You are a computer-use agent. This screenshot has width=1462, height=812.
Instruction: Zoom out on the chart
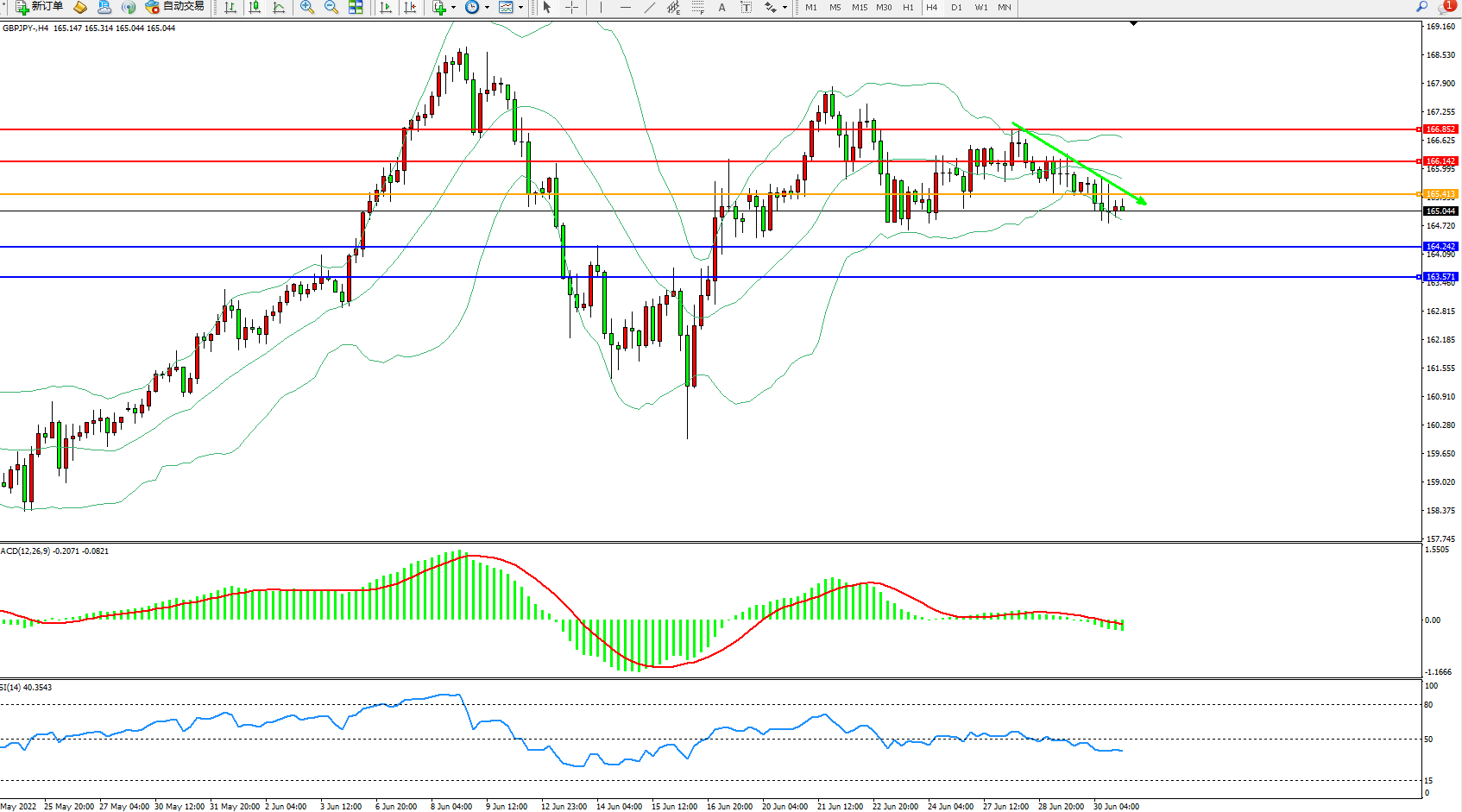(331, 8)
